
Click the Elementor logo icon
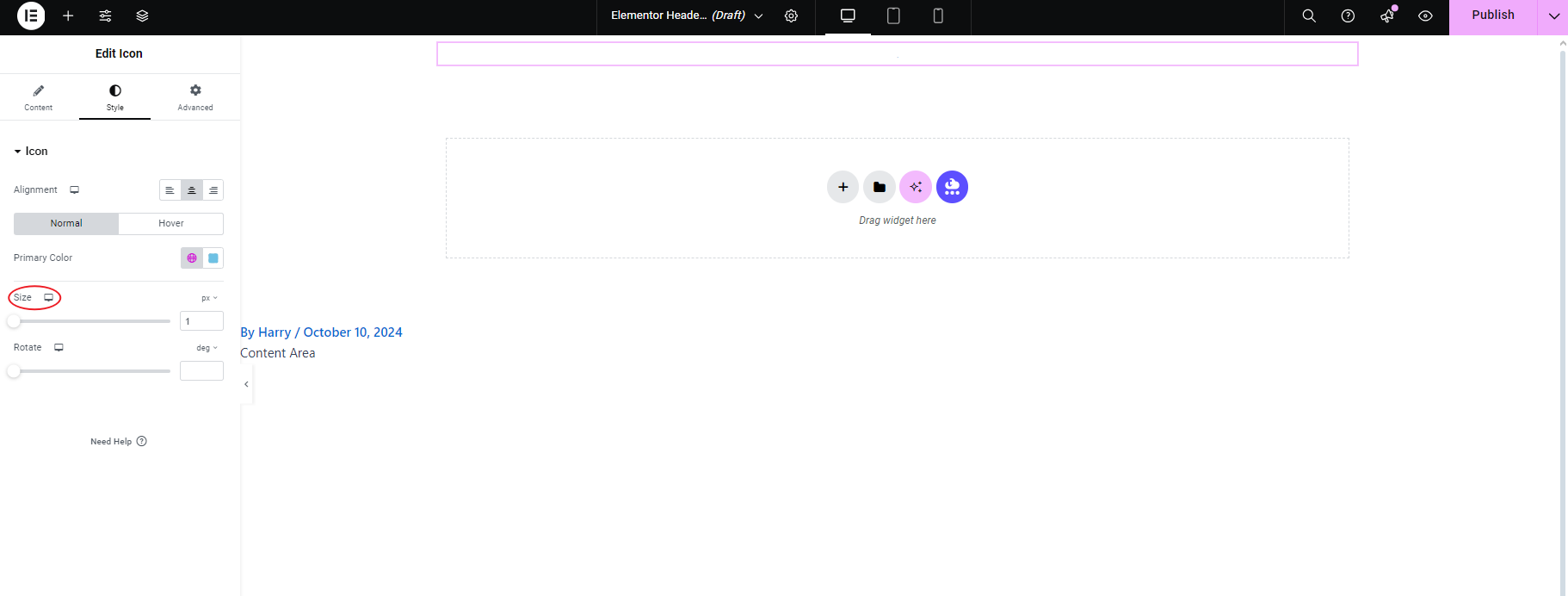tap(31, 16)
